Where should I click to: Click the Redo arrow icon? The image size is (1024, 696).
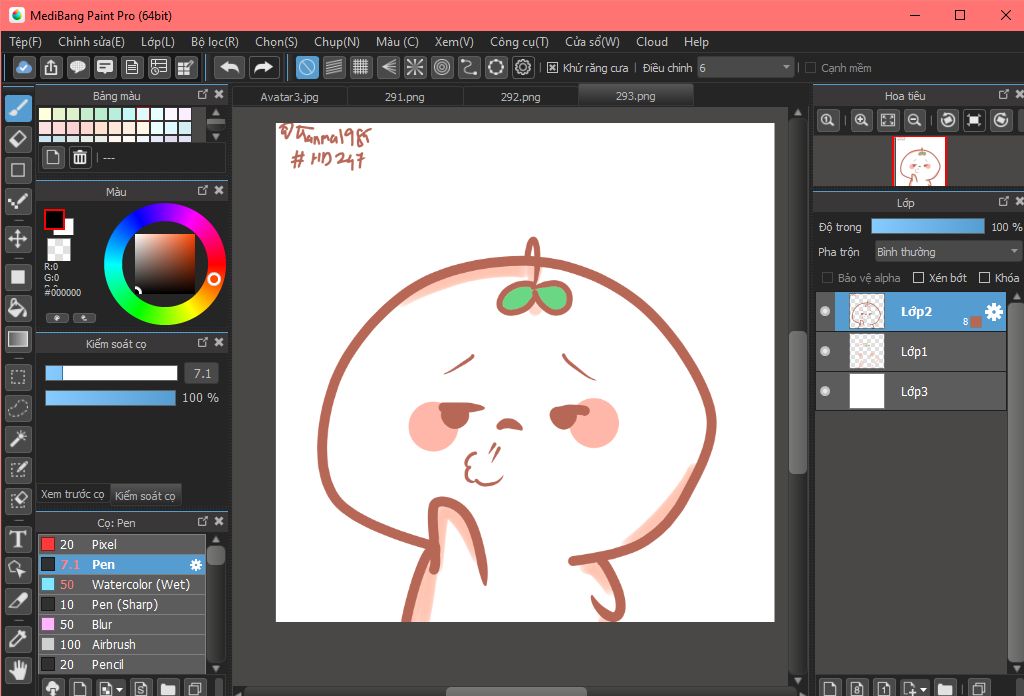point(263,67)
